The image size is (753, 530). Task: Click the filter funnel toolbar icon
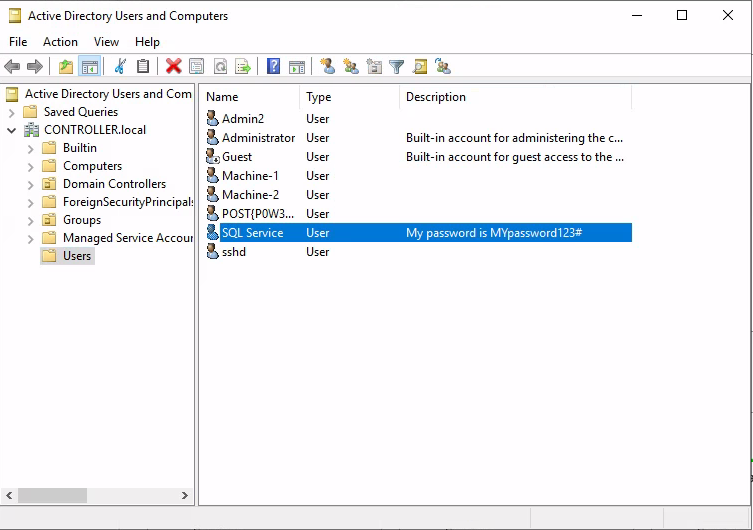point(397,67)
